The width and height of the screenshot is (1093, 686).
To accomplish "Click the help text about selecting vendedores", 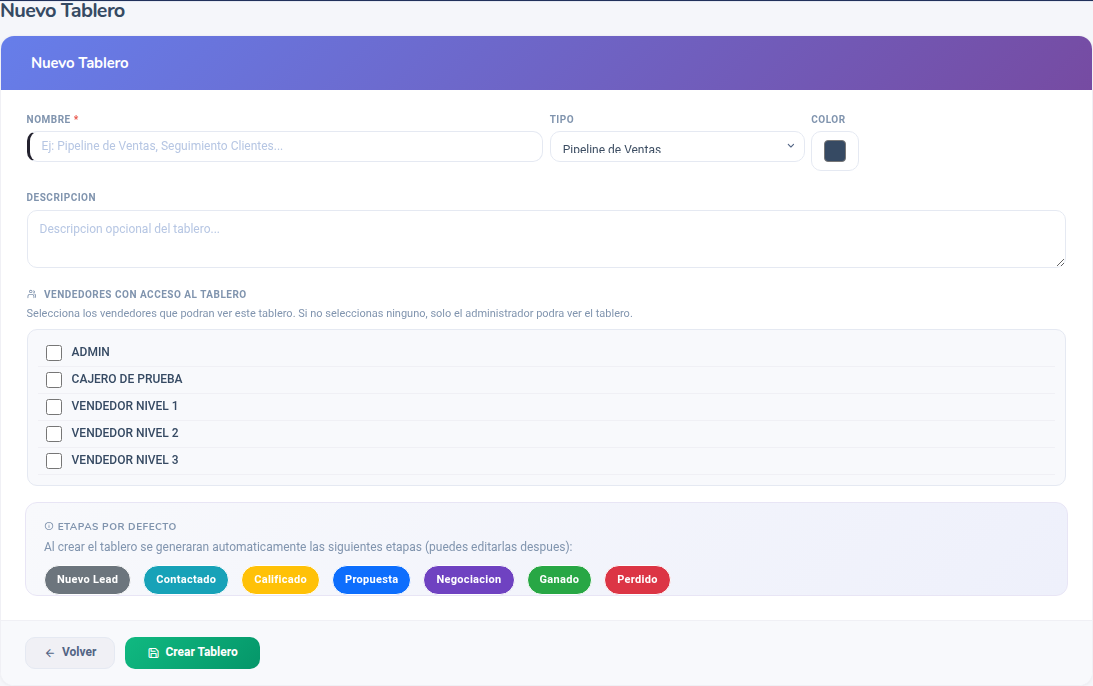I will point(330,314).
